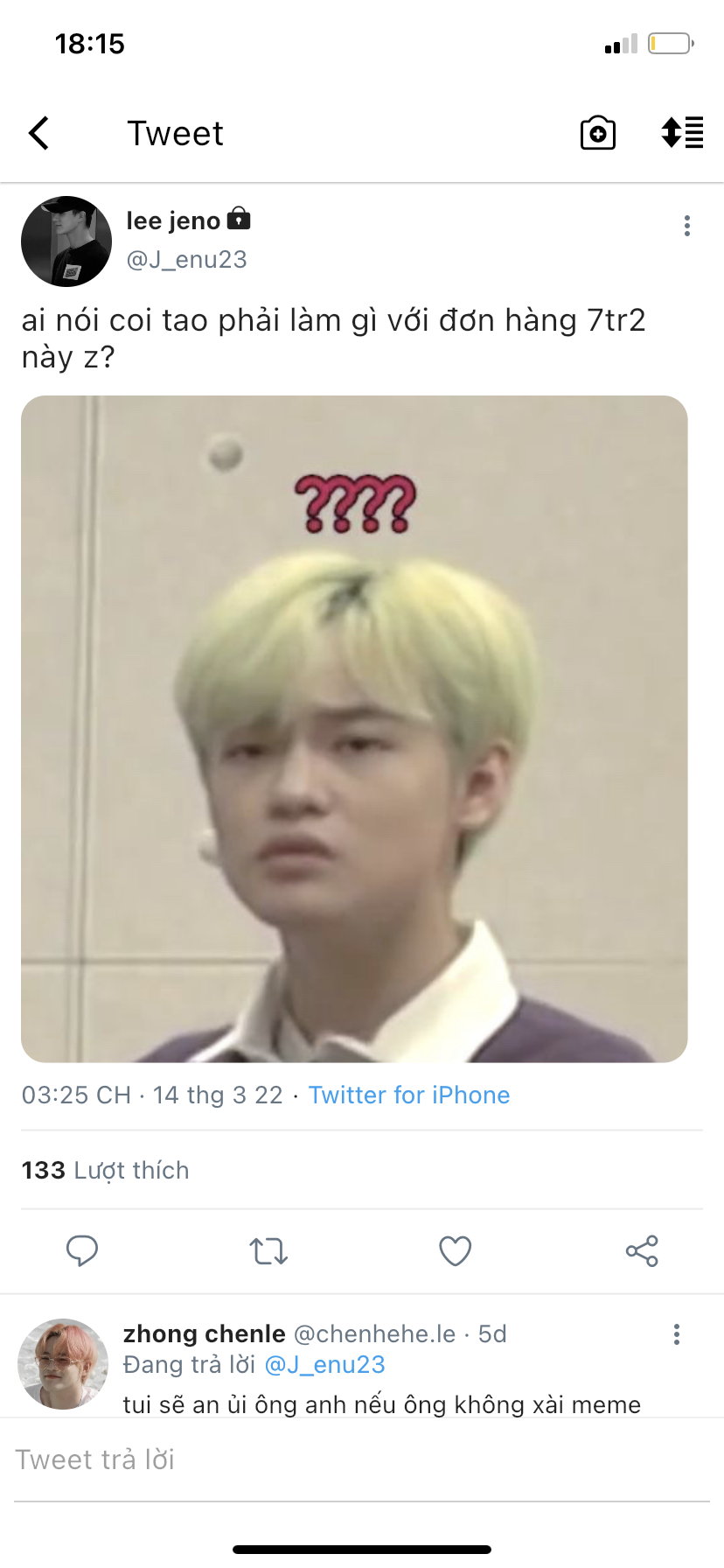Open the Twitter for iPhone link
724x1568 pixels.
409,1095
